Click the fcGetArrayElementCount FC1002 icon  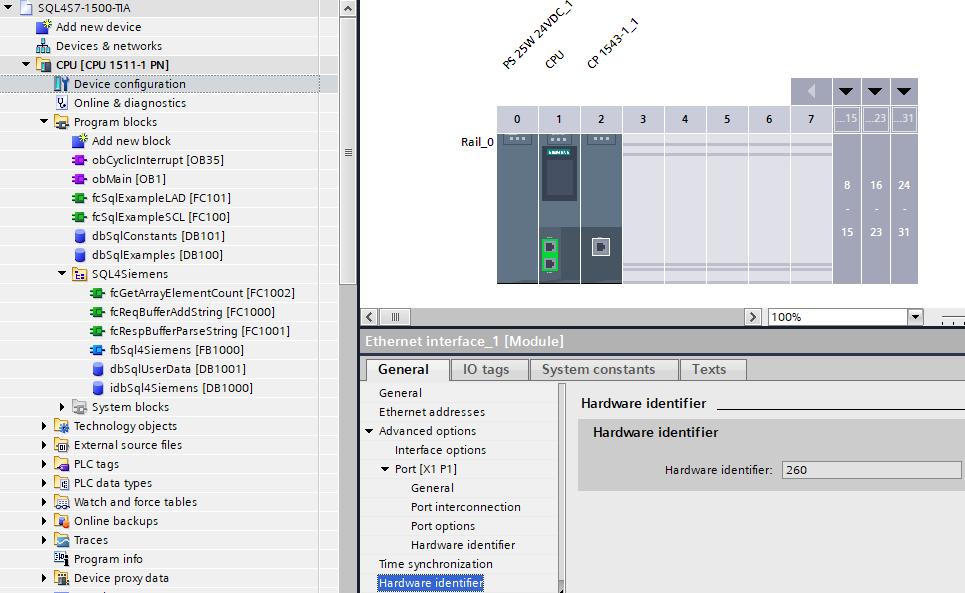point(97,293)
